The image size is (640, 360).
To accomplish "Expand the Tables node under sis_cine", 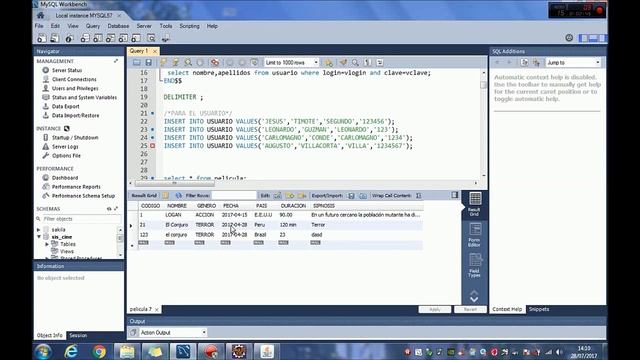I will pos(47,244).
